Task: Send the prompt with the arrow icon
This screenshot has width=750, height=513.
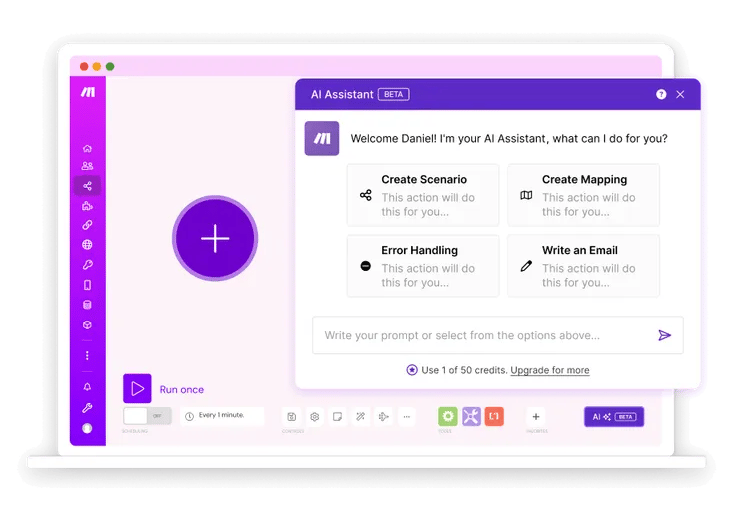Action: (x=664, y=335)
